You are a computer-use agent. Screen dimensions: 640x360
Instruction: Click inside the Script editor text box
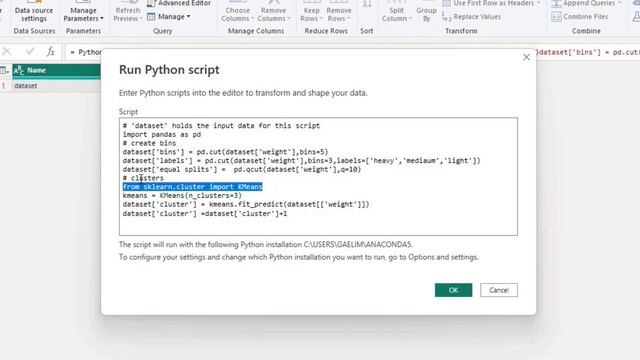[318, 176]
